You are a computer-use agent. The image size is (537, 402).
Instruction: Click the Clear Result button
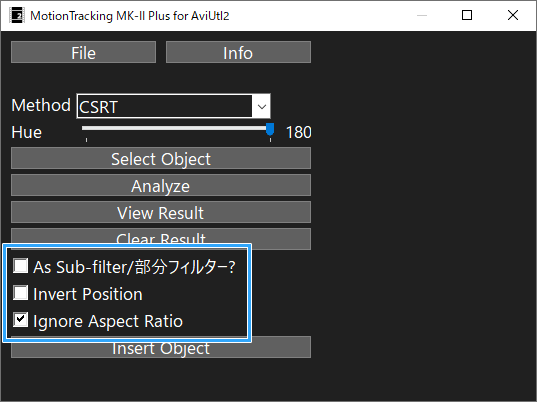tap(161, 237)
